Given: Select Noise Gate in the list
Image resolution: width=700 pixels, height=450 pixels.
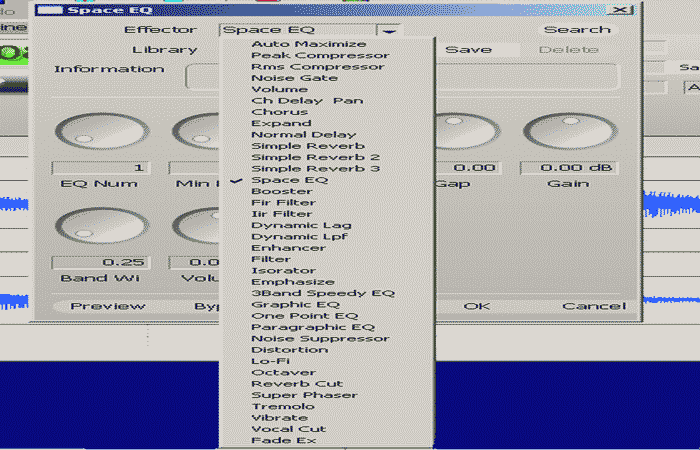Looking at the screenshot, I should click(x=295, y=78).
